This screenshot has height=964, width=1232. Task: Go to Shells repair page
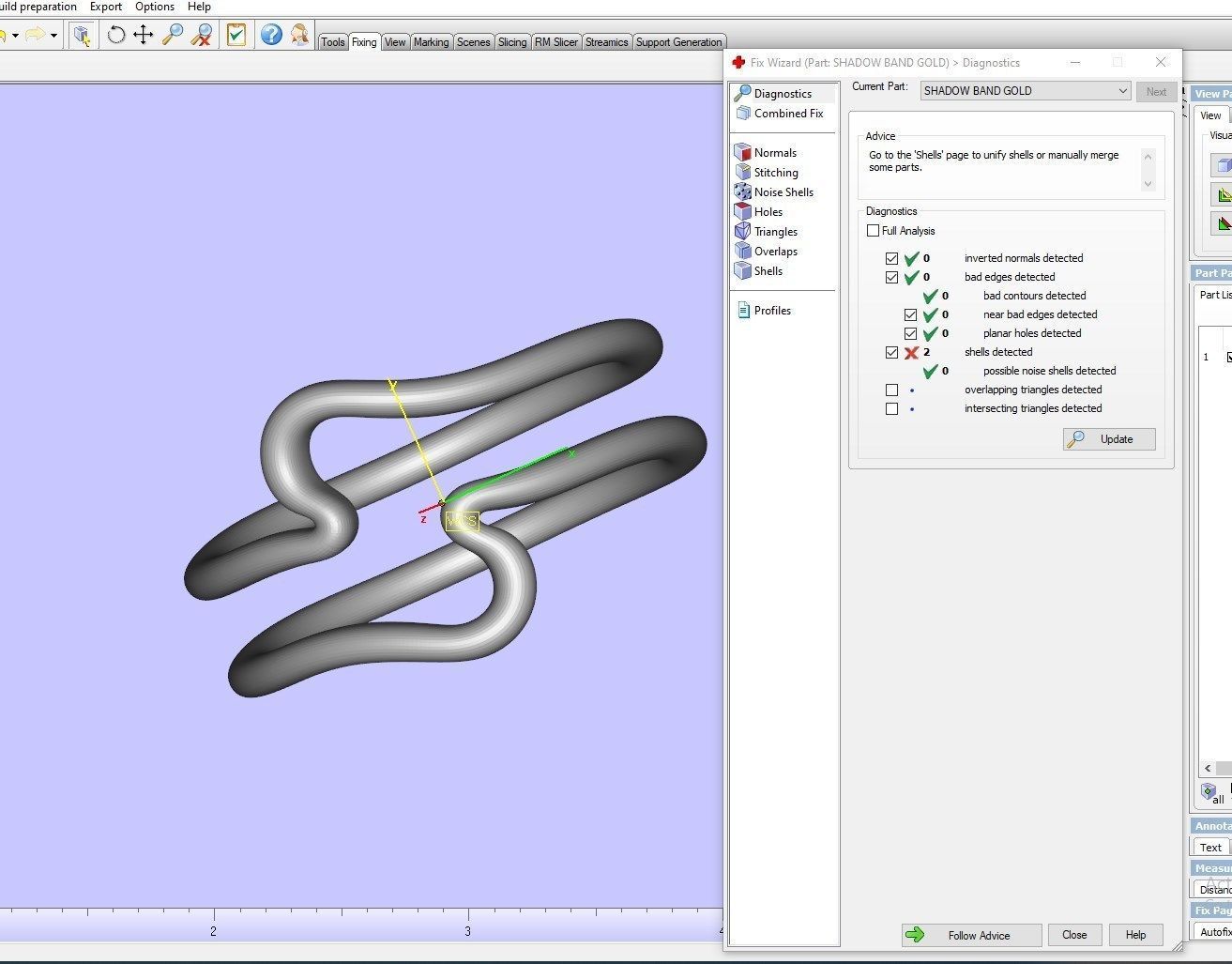click(x=768, y=271)
